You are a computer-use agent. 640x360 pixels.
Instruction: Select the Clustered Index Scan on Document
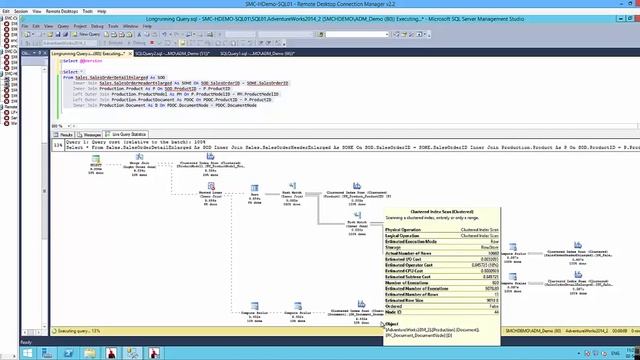pyautogui.click(x=361, y=304)
